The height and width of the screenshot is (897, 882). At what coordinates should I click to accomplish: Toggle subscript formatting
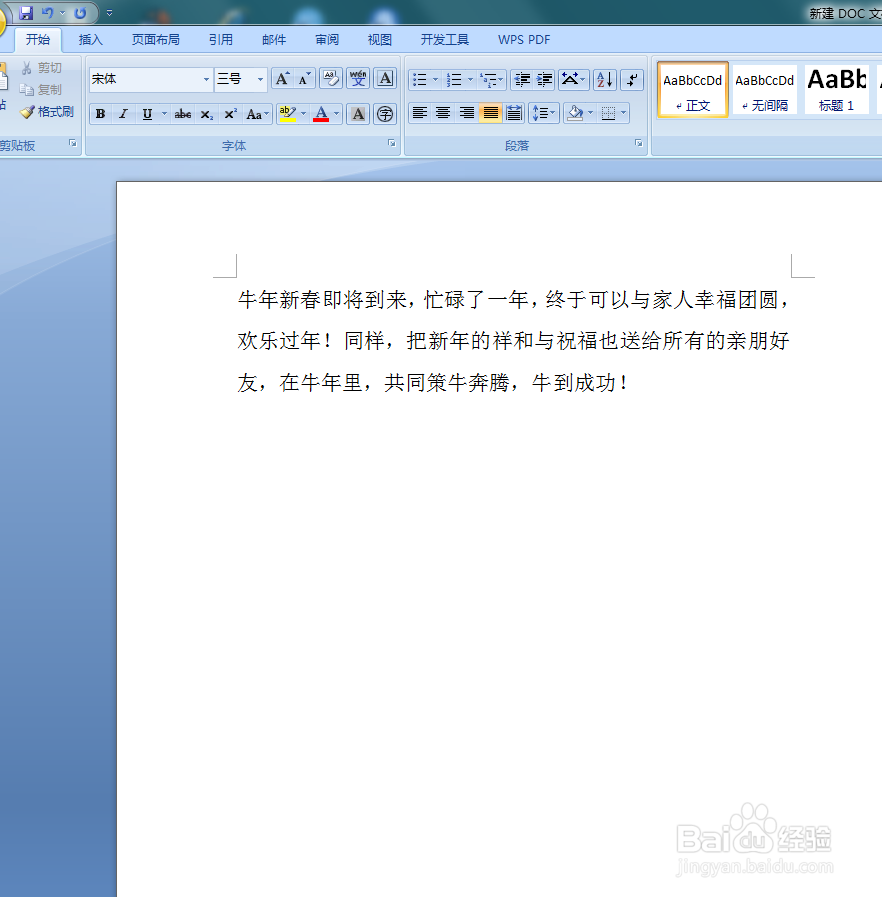(206, 114)
